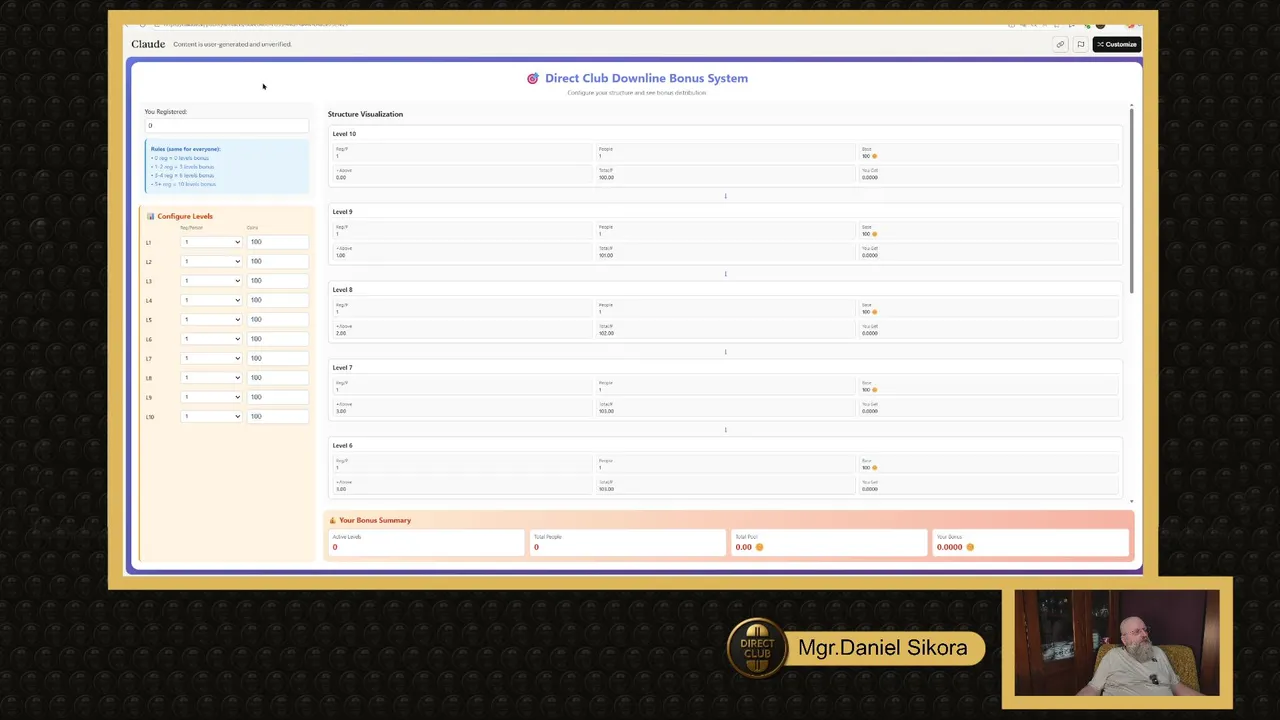
Task: Click the Level 7 heading
Action: click(x=342, y=368)
